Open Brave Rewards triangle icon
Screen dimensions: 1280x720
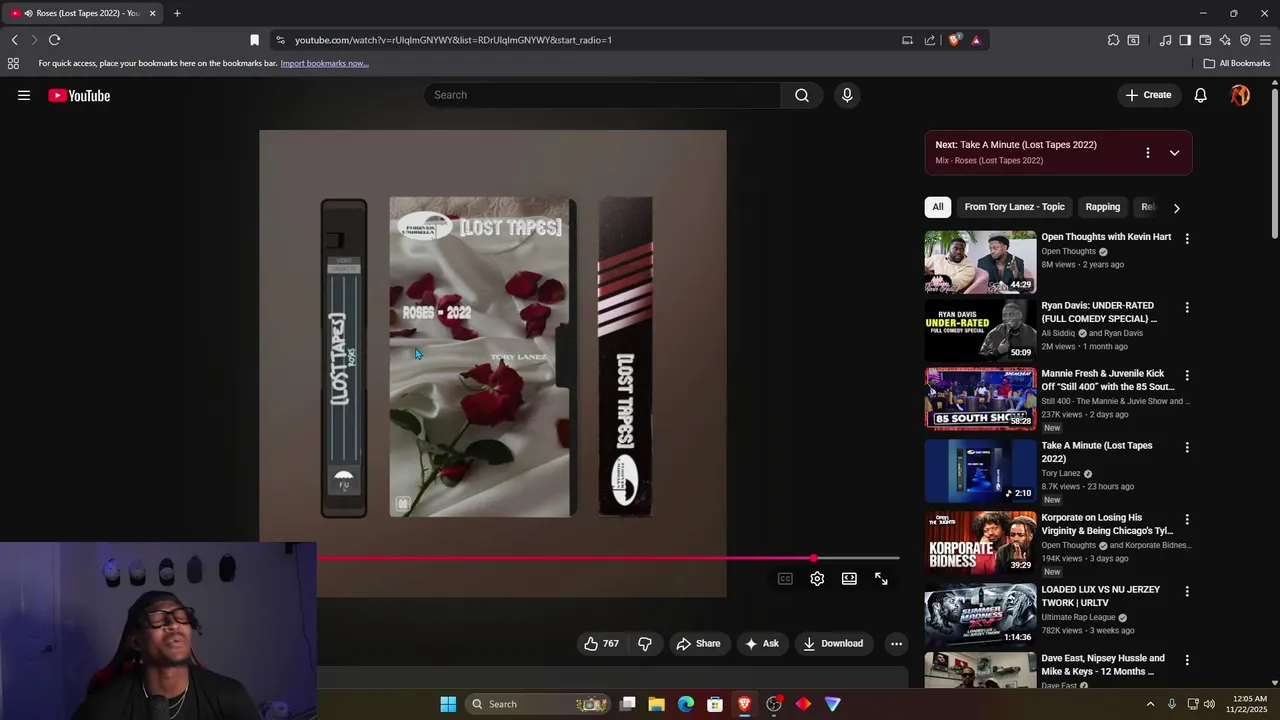point(976,40)
